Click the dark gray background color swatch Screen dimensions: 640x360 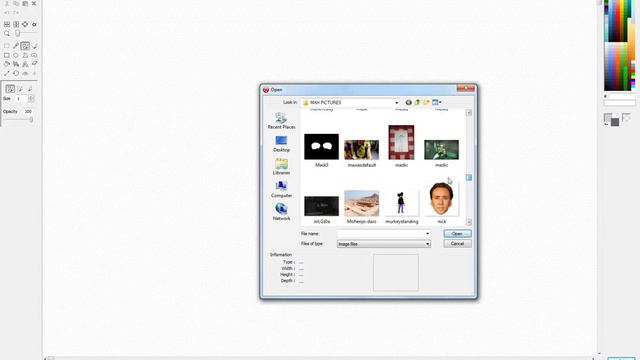(615, 122)
